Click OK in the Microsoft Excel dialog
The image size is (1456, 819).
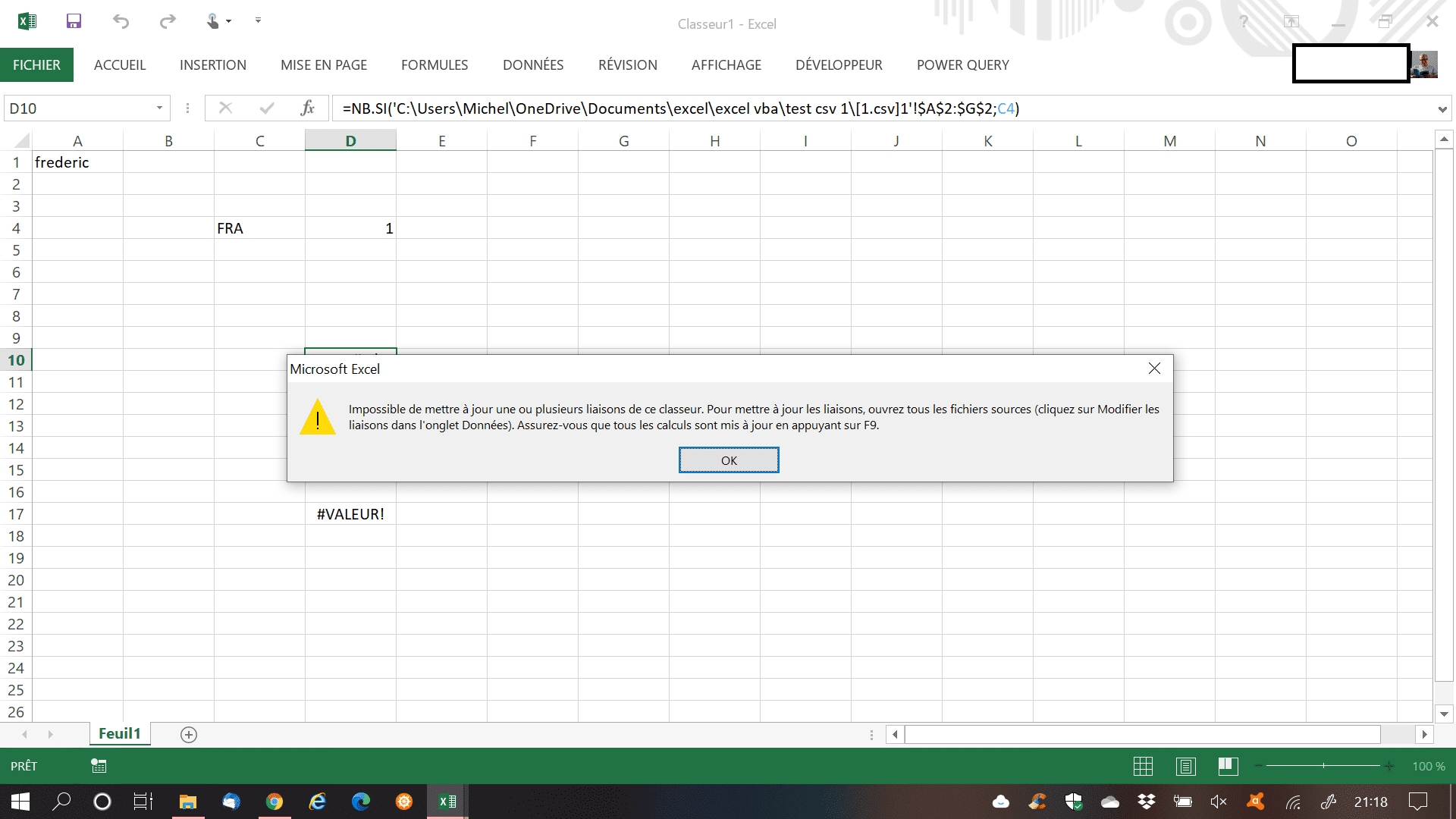point(729,460)
